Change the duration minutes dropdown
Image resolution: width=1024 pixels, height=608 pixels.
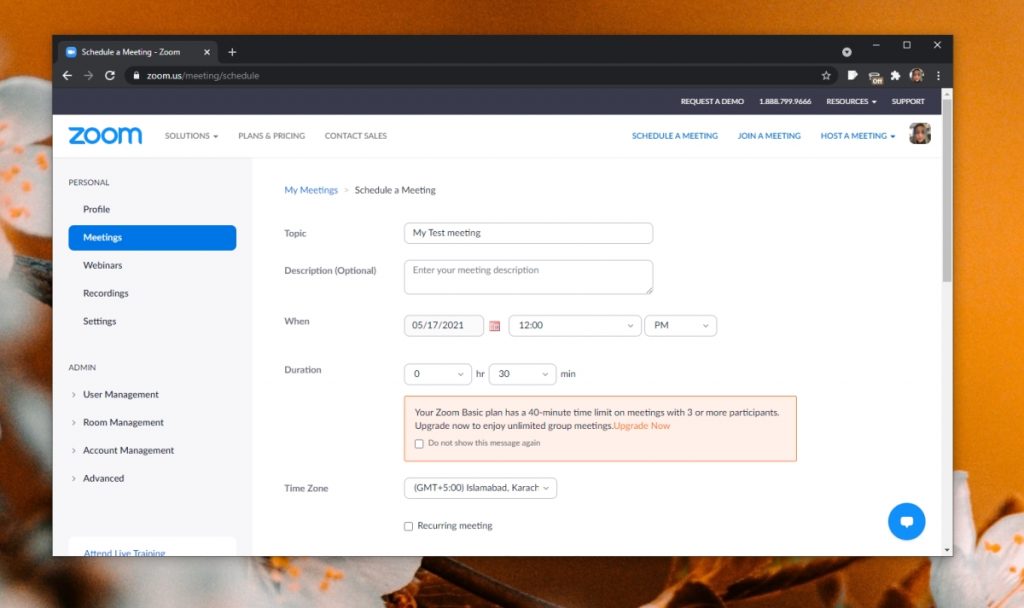[521, 373]
